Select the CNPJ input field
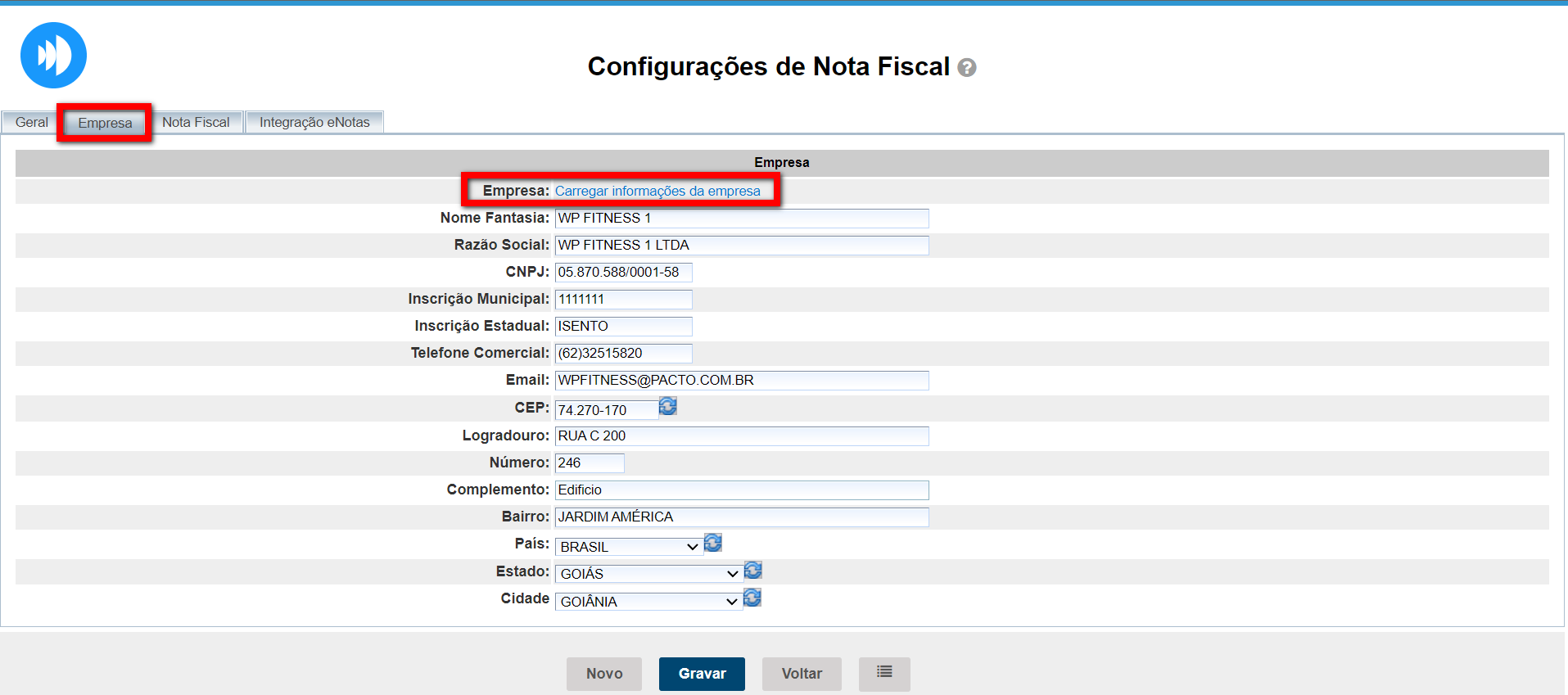1568x695 pixels. [624, 273]
